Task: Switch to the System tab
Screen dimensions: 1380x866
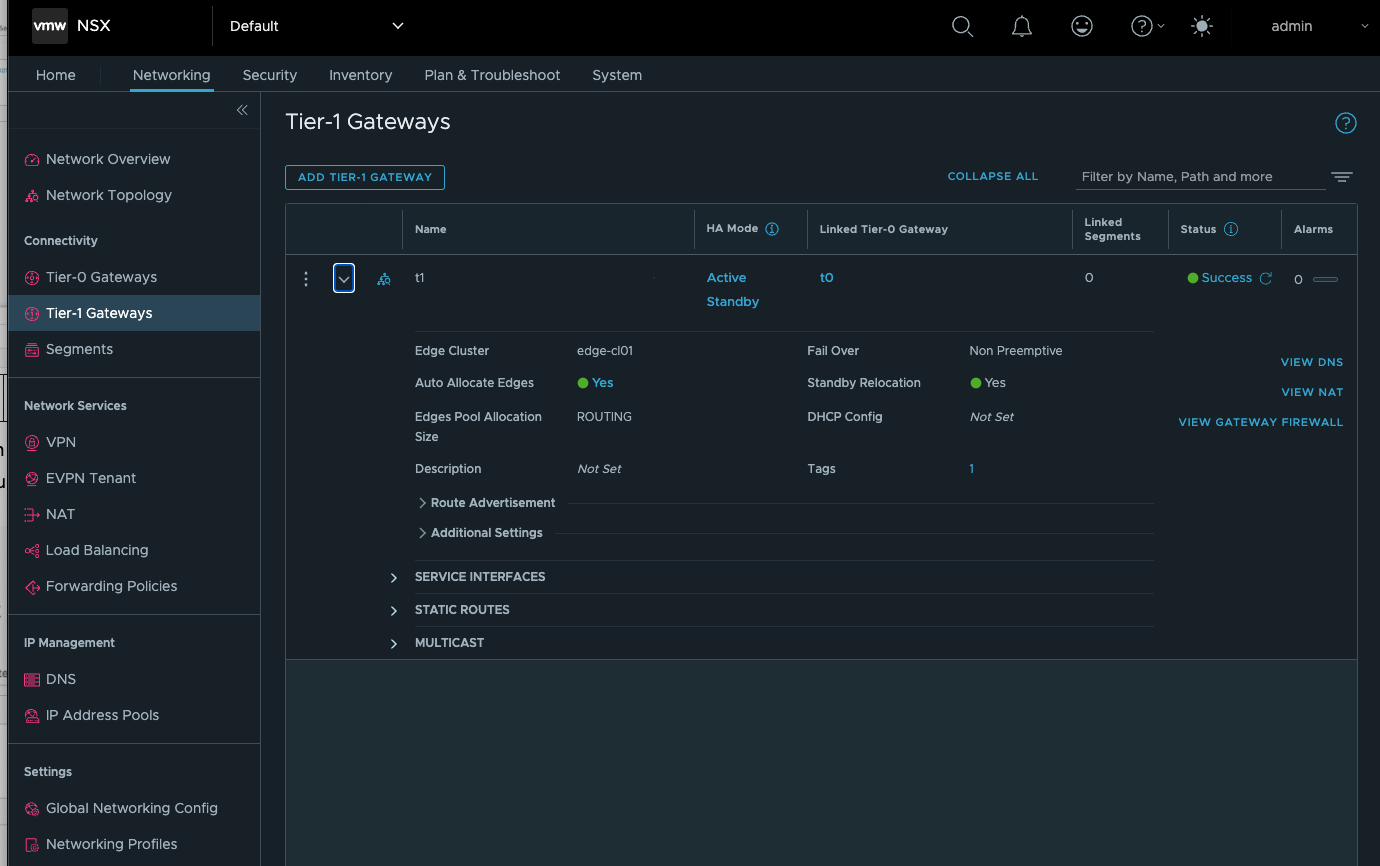Action: pyautogui.click(x=617, y=75)
